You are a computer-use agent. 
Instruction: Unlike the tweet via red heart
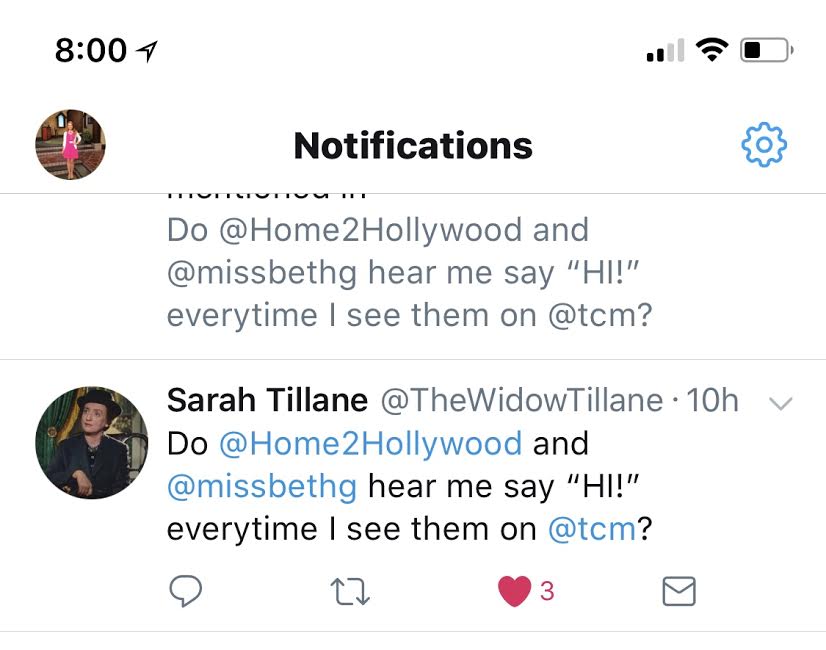click(x=513, y=592)
